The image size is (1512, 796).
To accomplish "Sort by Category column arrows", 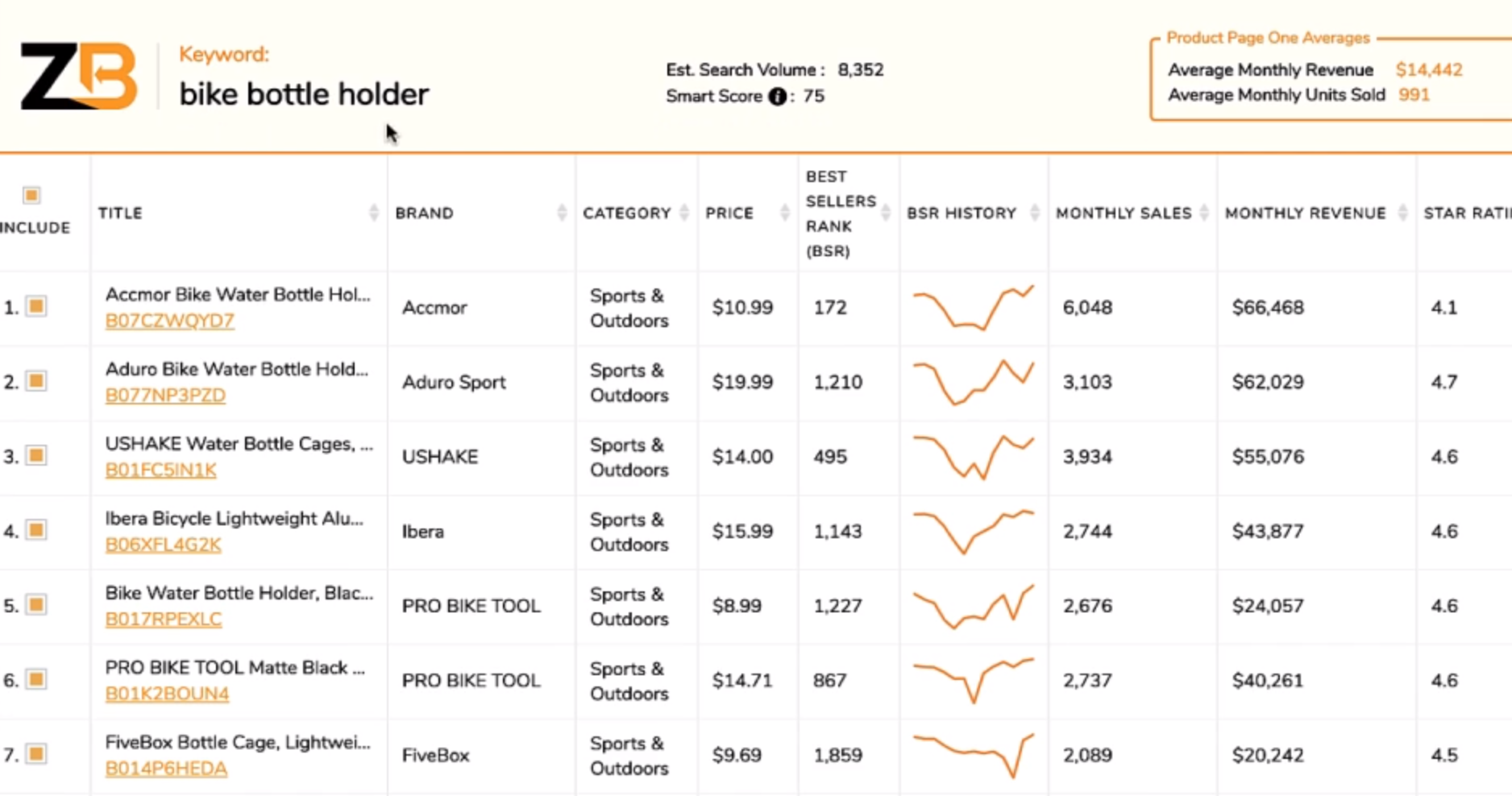I will pos(684,213).
